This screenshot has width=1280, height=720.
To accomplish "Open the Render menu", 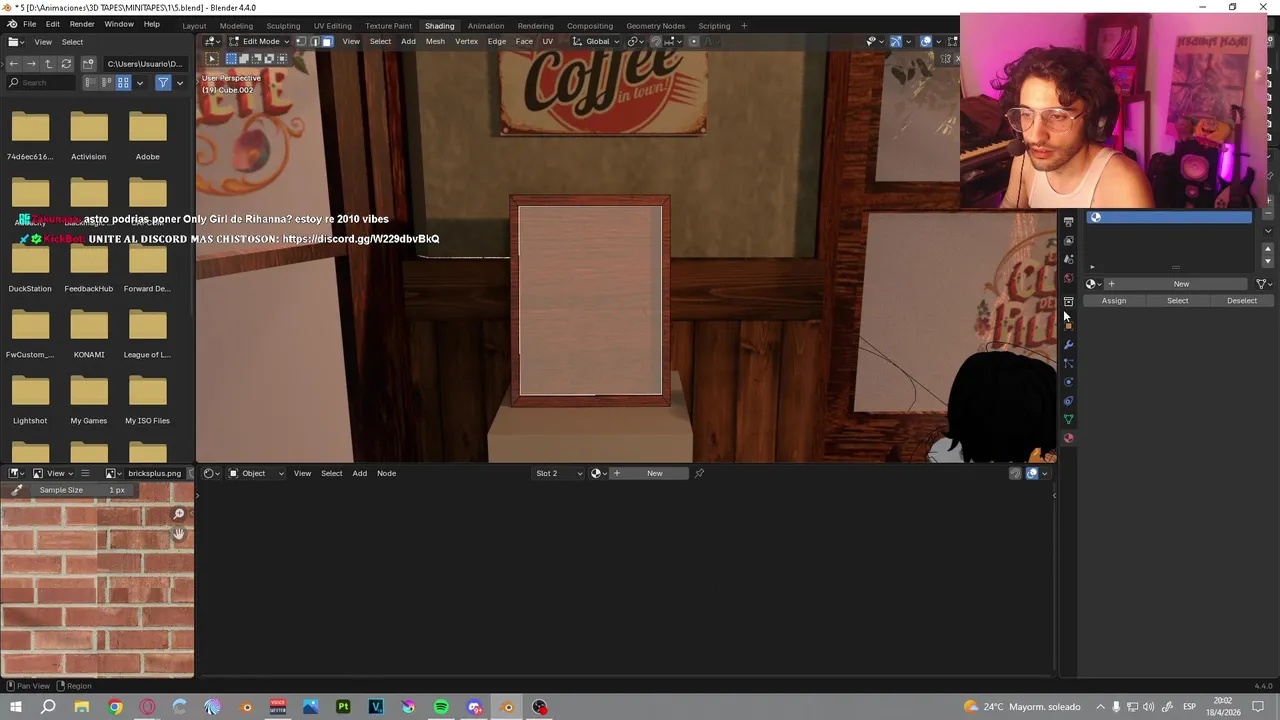I will click(x=82, y=24).
